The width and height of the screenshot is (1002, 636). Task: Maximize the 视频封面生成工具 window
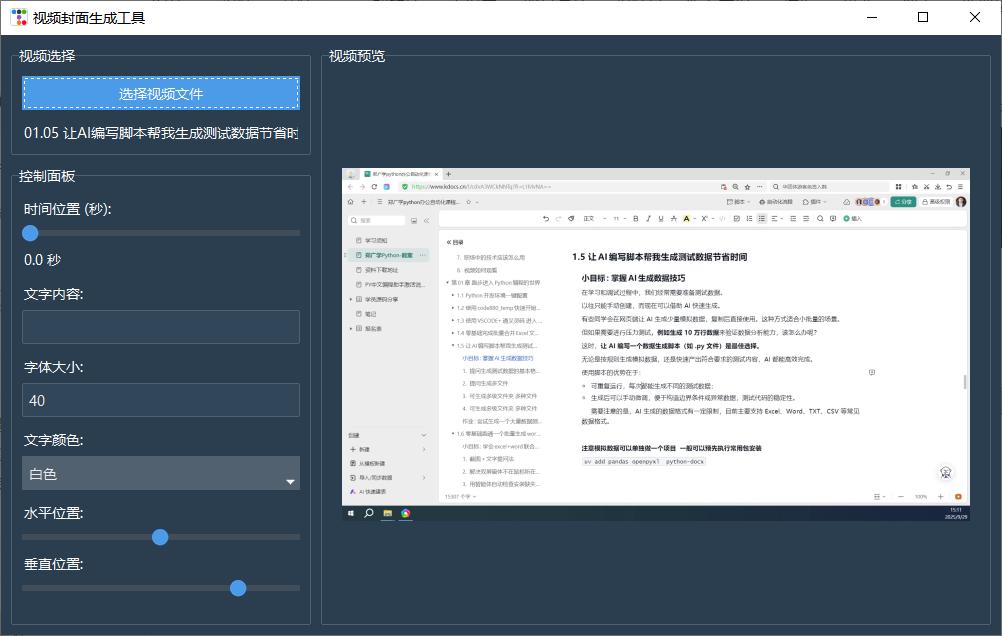tap(923, 17)
